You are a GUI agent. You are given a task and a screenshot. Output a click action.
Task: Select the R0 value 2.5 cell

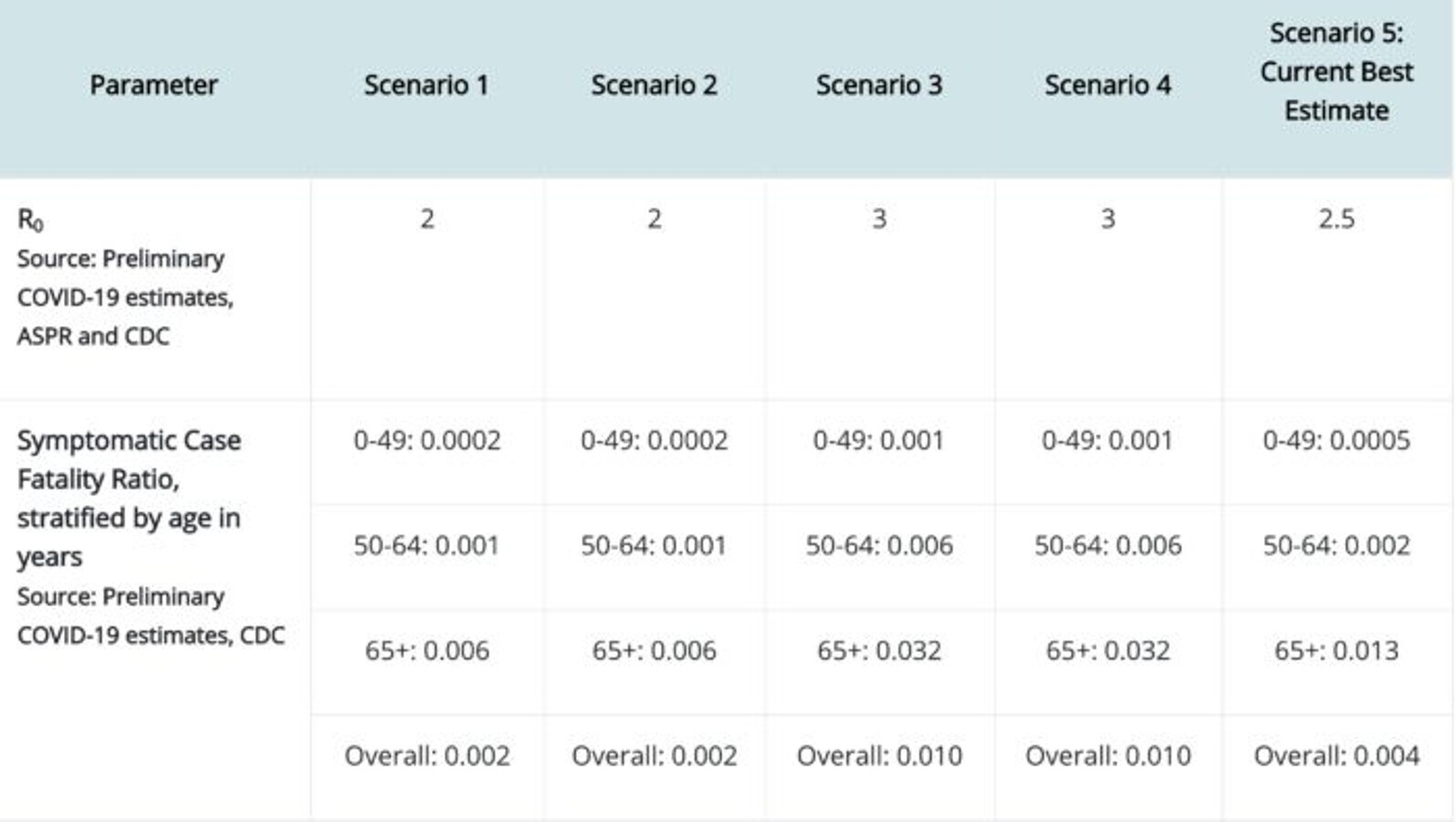tap(1336, 219)
